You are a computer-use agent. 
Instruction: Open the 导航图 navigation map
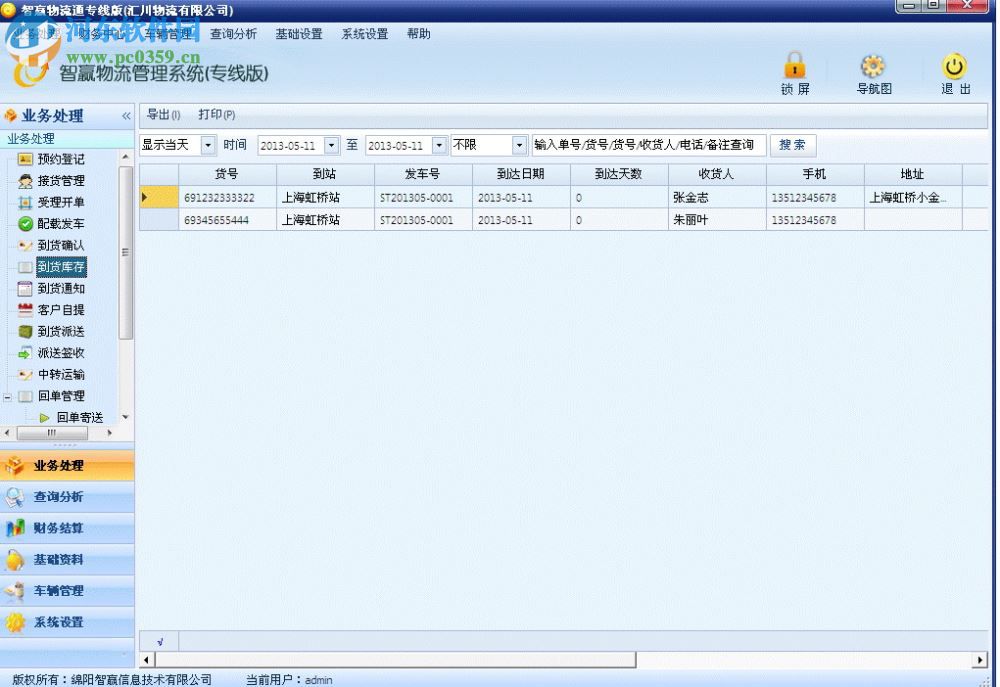[x=872, y=70]
